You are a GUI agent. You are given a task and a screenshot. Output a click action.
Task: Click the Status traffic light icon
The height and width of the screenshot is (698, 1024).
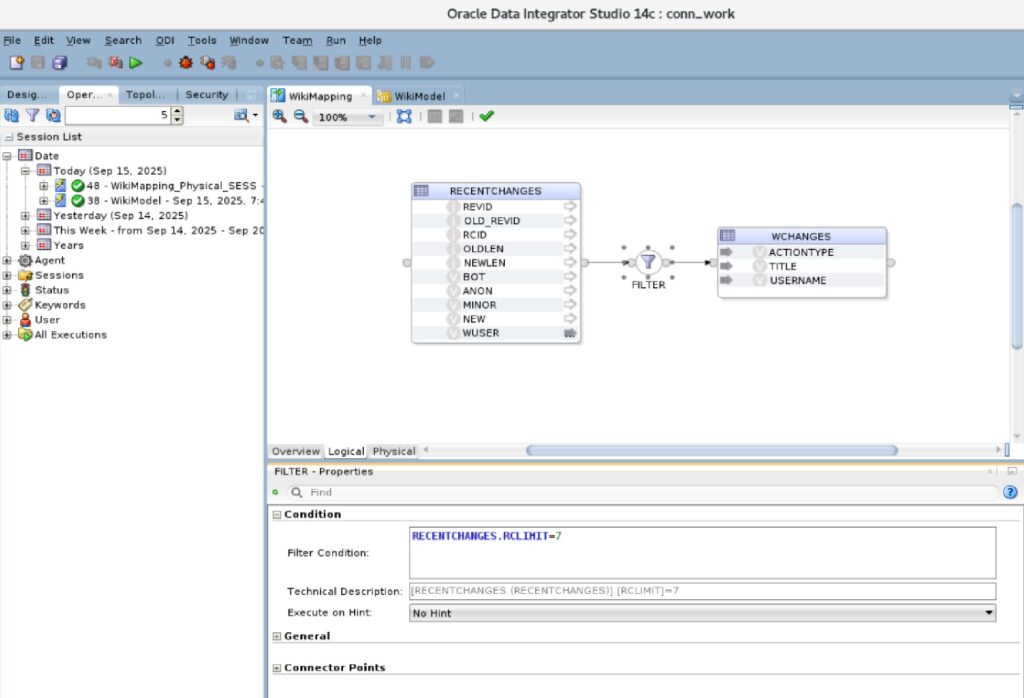[25, 290]
